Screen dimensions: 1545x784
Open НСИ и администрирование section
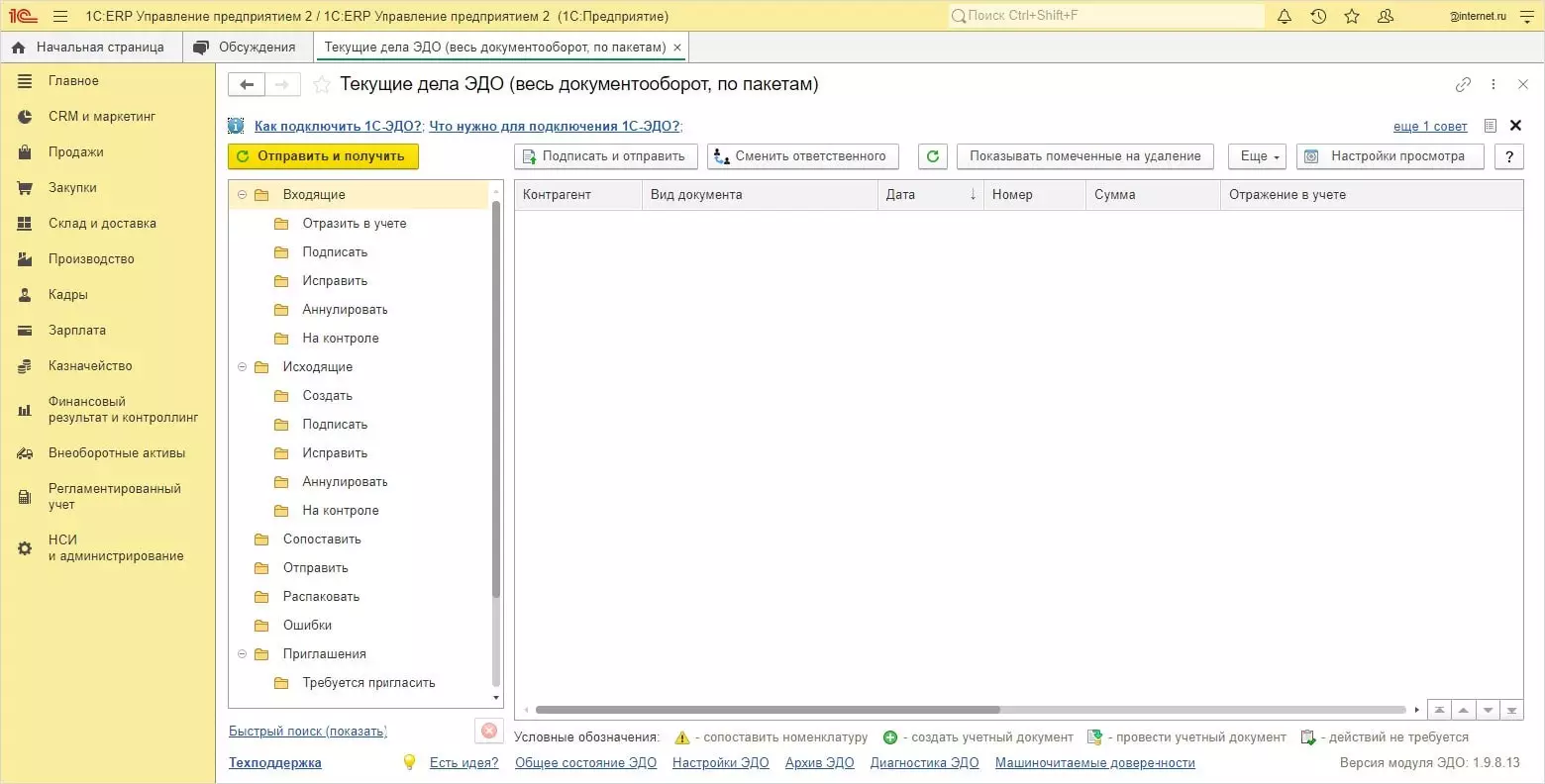tap(107, 548)
